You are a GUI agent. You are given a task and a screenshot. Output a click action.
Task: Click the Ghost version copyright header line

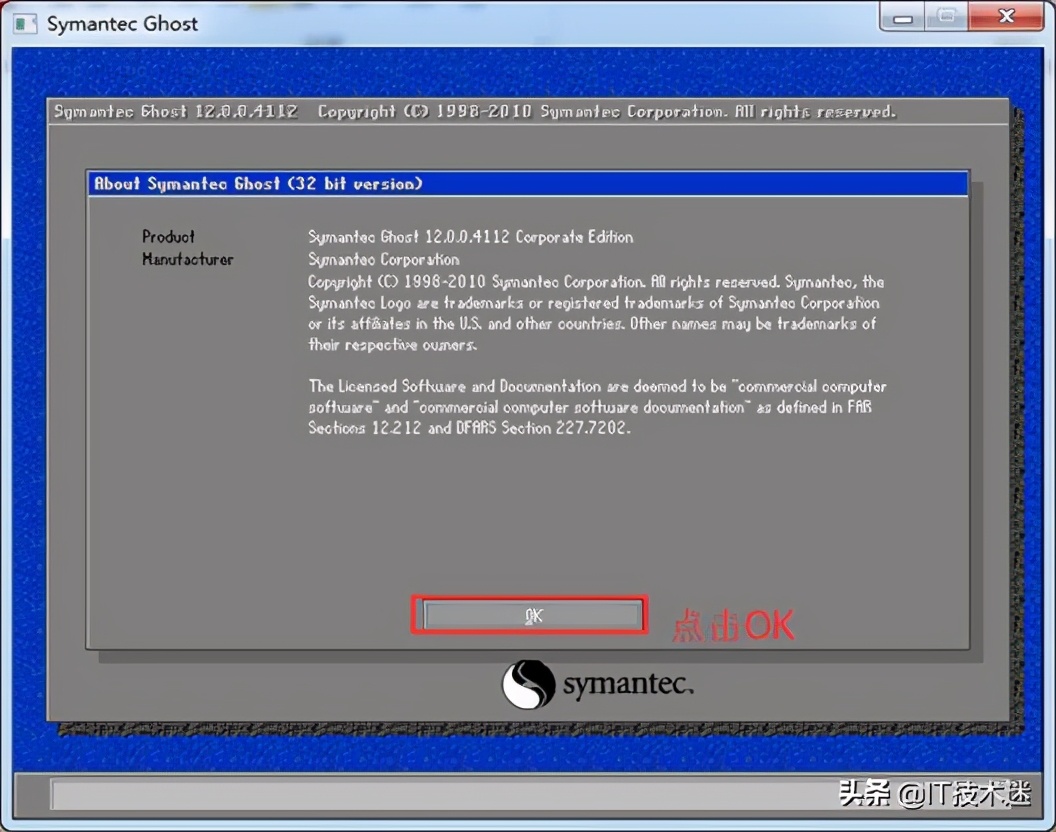(x=475, y=112)
